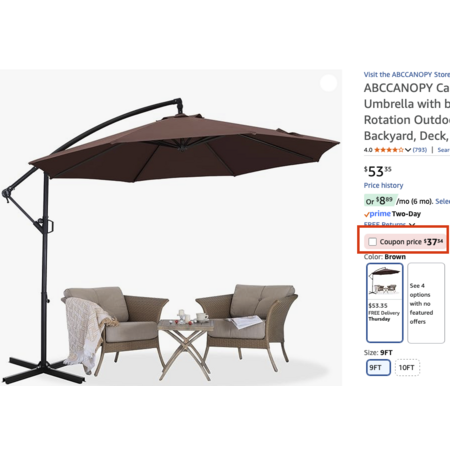Tick the Coupon price checkbox
The height and width of the screenshot is (450, 450).
[372, 242]
